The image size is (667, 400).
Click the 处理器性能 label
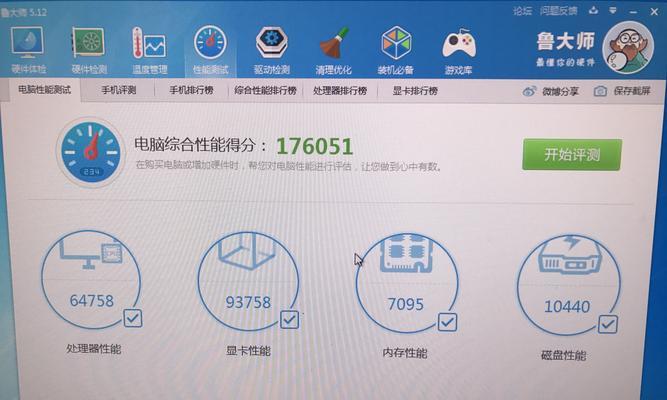coord(94,349)
